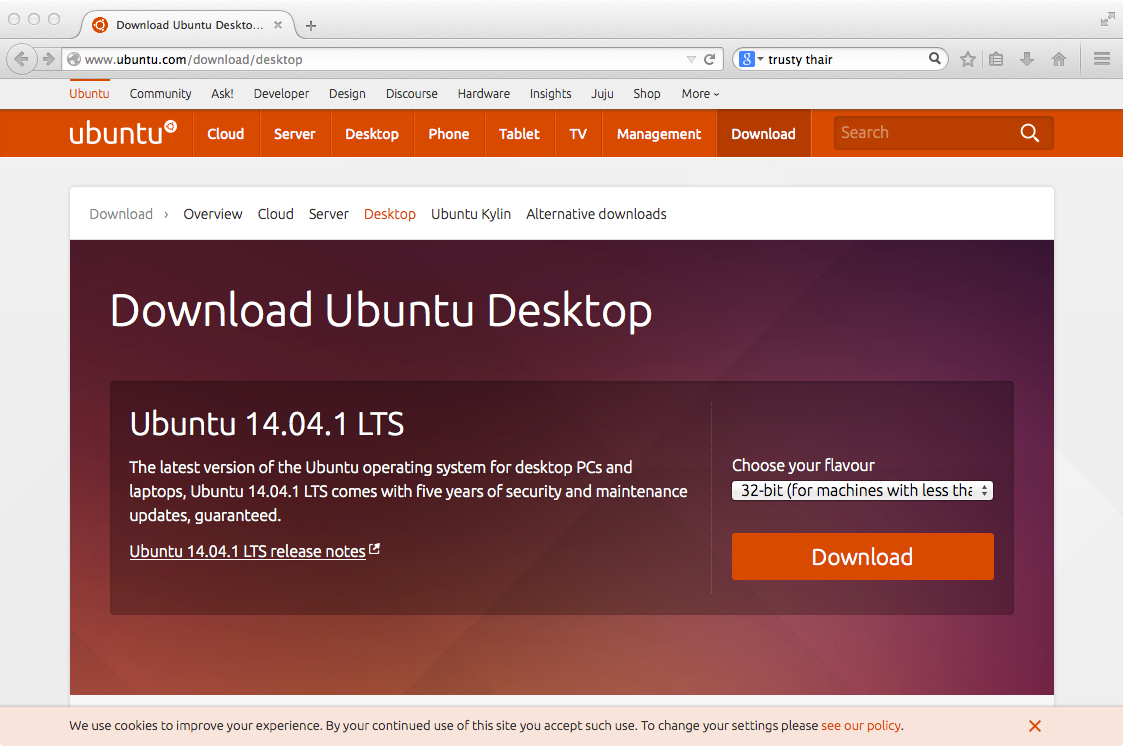
Task: Click the site search magnifier icon
Action: click(x=1030, y=133)
